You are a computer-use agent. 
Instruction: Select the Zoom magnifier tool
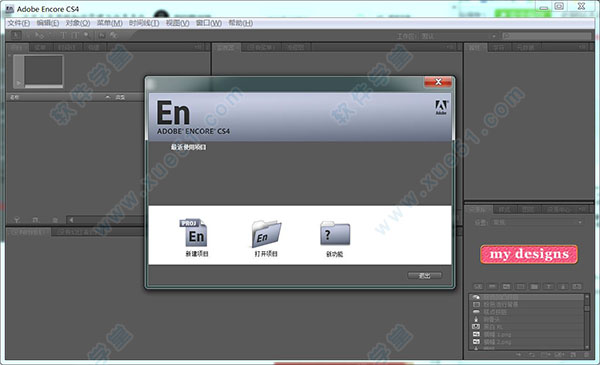[x=86, y=36]
